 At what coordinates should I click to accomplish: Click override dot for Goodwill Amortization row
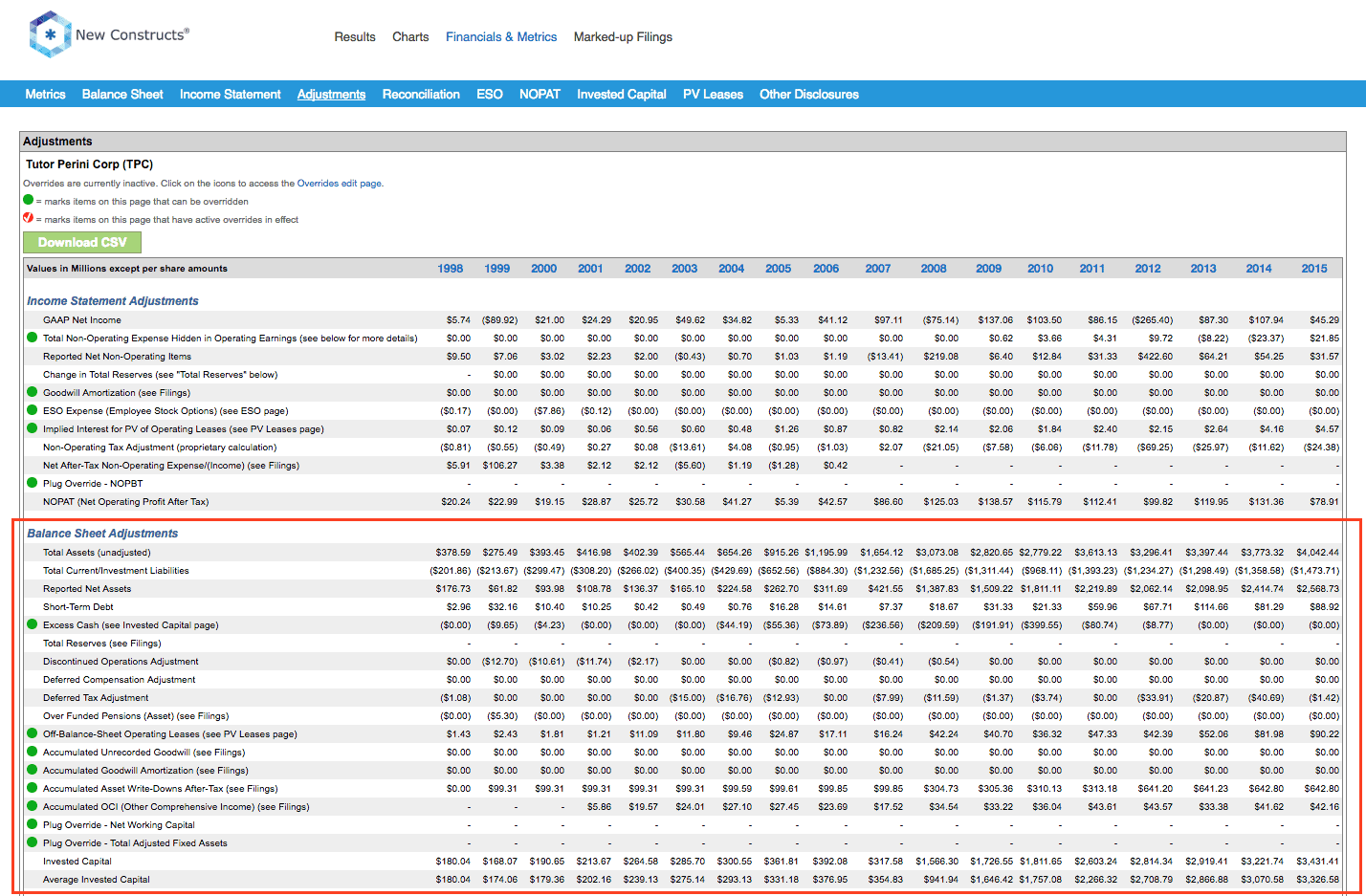tap(32, 392)
